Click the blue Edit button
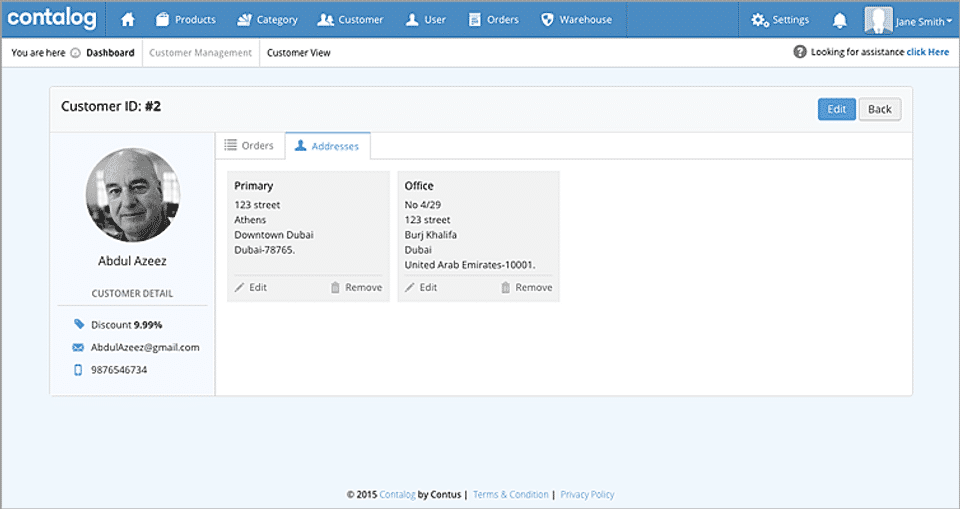 (x=836, y=109)
